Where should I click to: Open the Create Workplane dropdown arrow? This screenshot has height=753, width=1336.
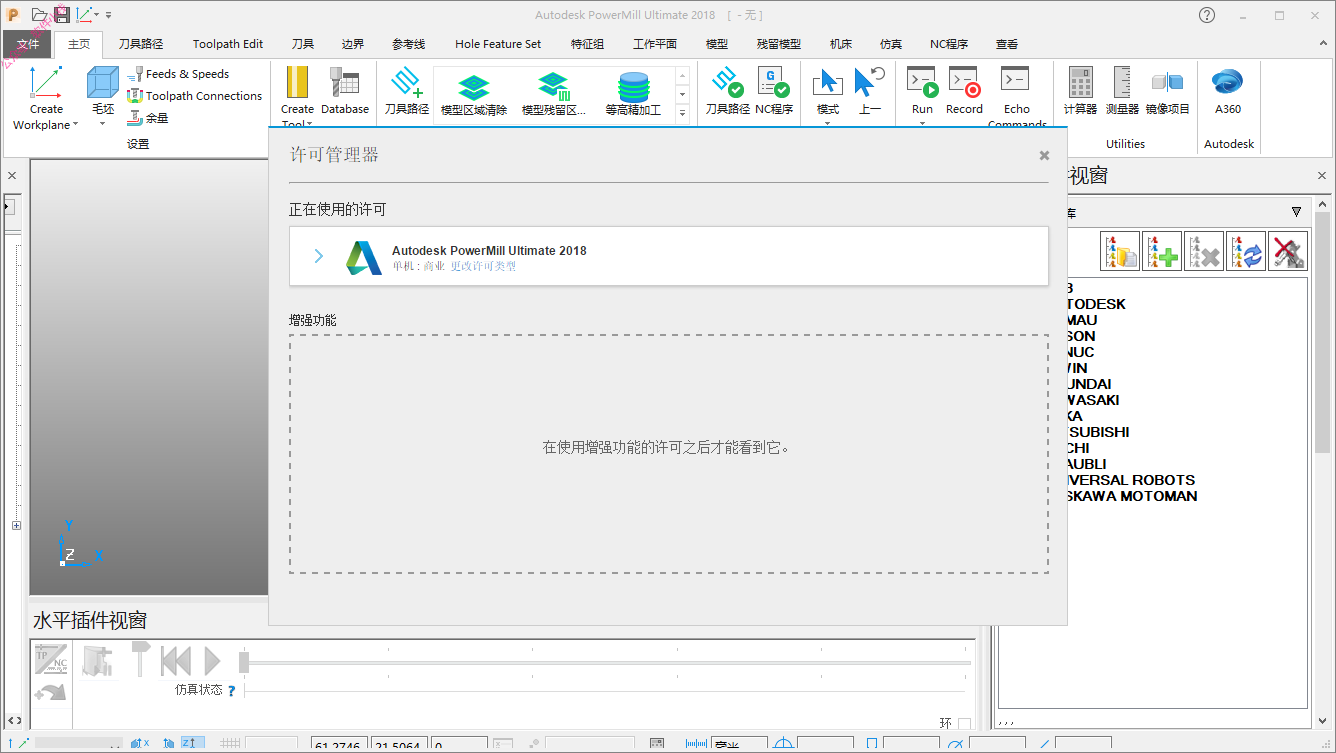(x=76, y=126)
